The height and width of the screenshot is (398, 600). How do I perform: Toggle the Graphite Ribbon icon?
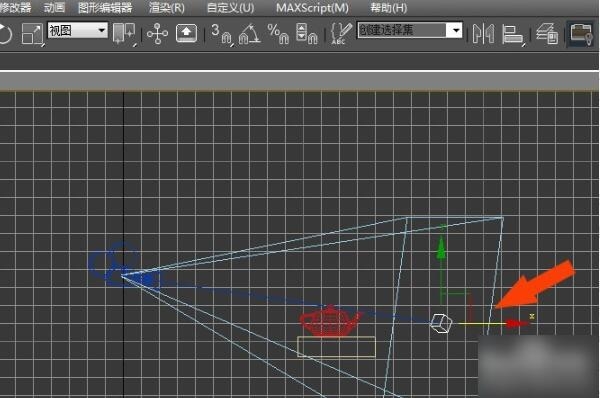coord(581,34)
